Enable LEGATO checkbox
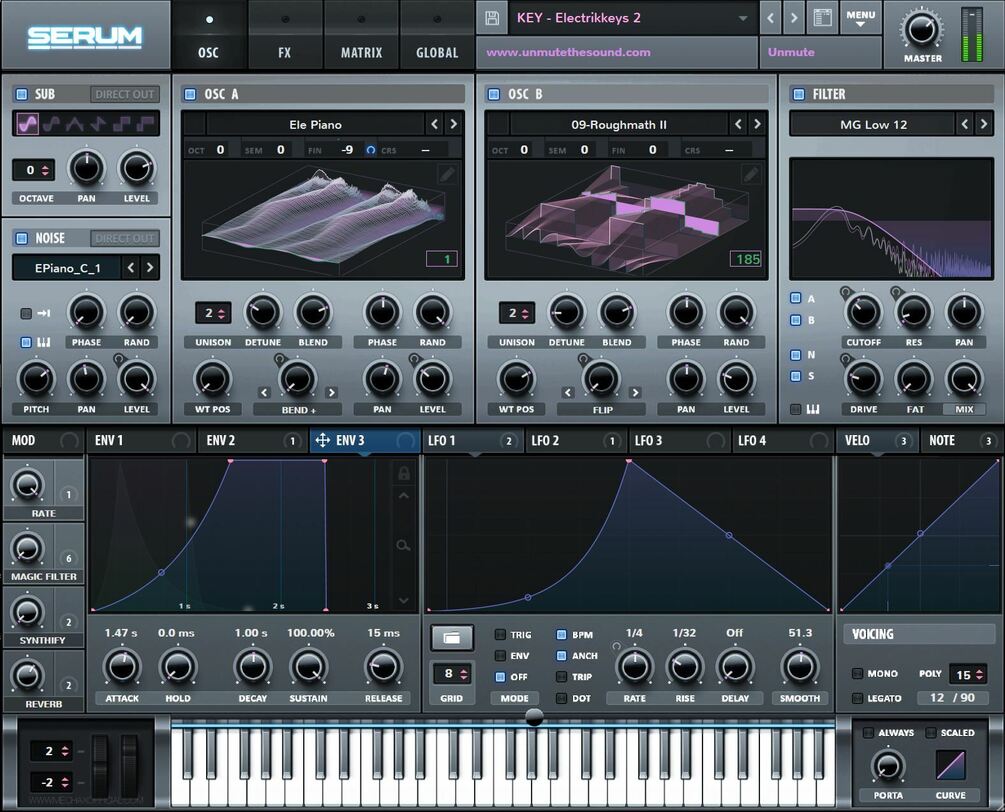Image resolution: width=1005 pixels, height=812 pixels. pos(857,698)
